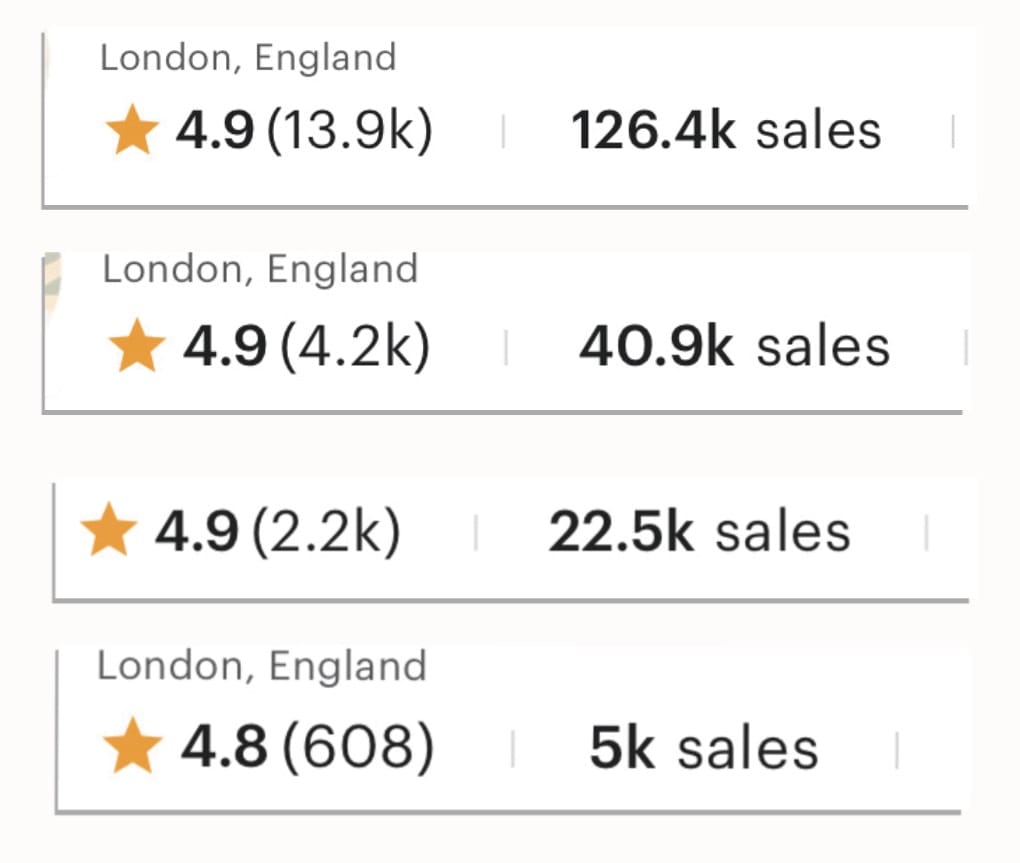This screenshot has width=1020, height=863.
Task: Click London, England above the 5k sales
Action: click(261, 667)
